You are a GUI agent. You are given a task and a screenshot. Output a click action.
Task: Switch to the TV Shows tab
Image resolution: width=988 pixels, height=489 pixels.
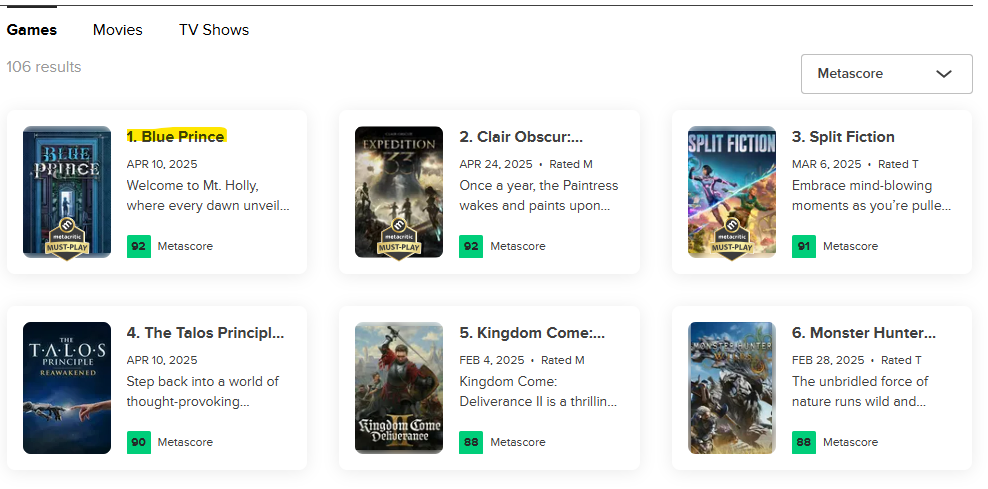(214, 30)
